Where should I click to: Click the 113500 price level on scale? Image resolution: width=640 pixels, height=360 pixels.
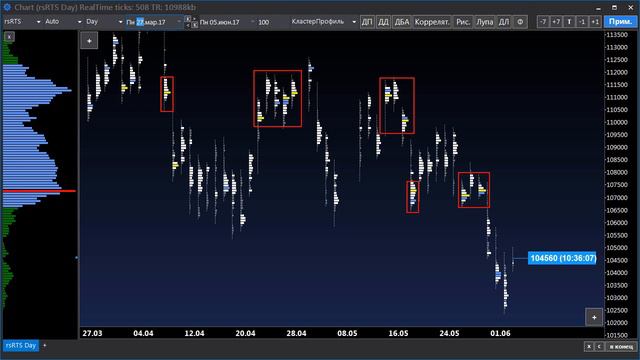(x=617, y=35)
